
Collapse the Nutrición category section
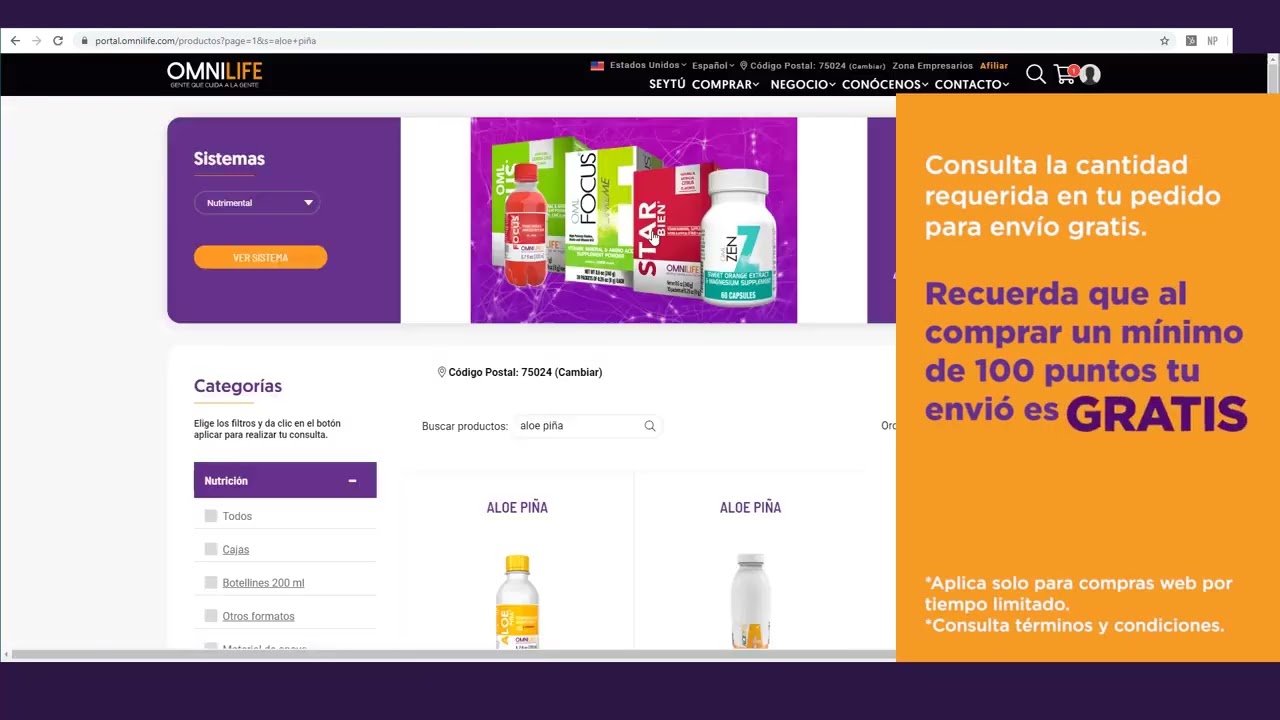(x=352, y=481)
